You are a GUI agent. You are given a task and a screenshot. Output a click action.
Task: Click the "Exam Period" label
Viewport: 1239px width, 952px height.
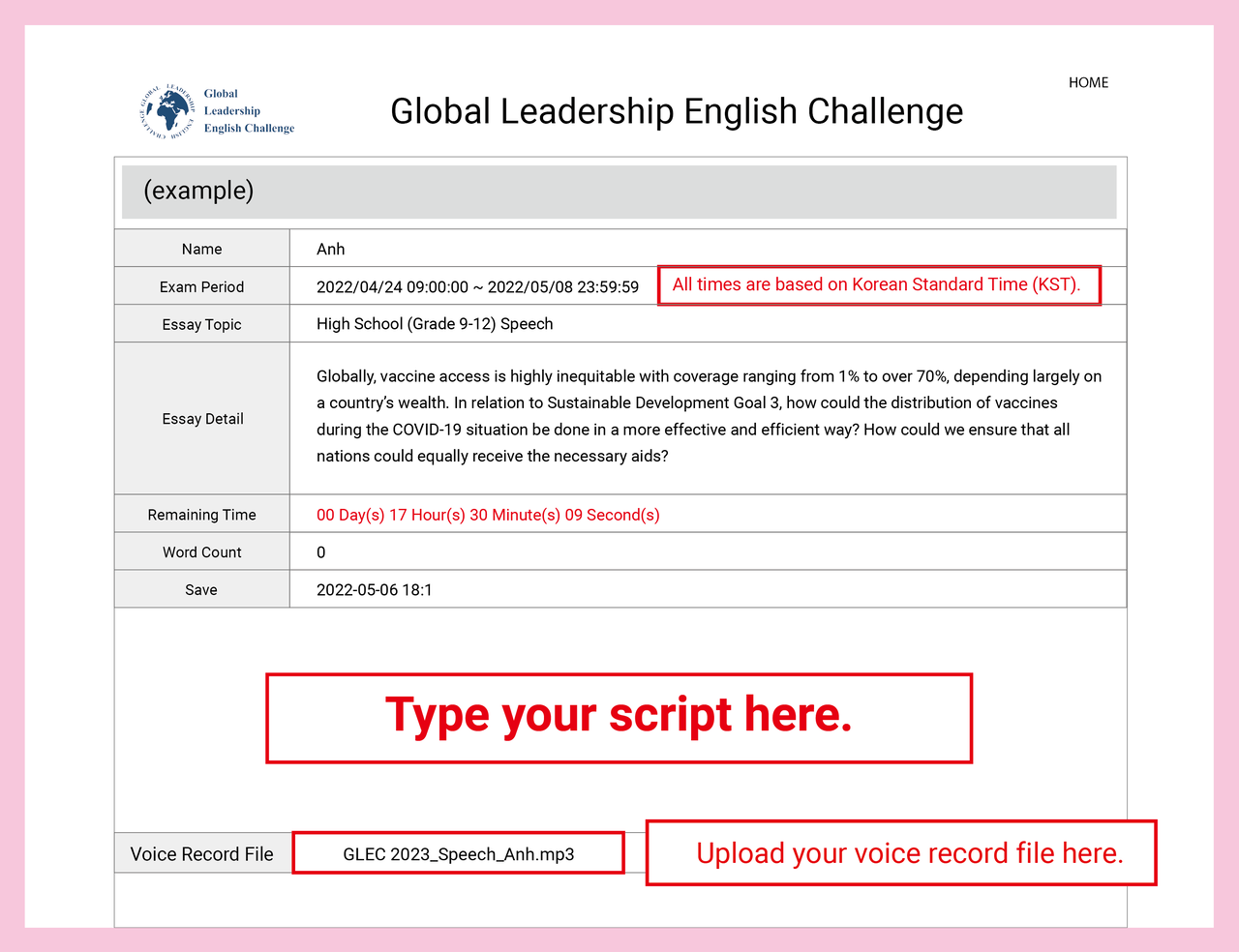(201, 286)
